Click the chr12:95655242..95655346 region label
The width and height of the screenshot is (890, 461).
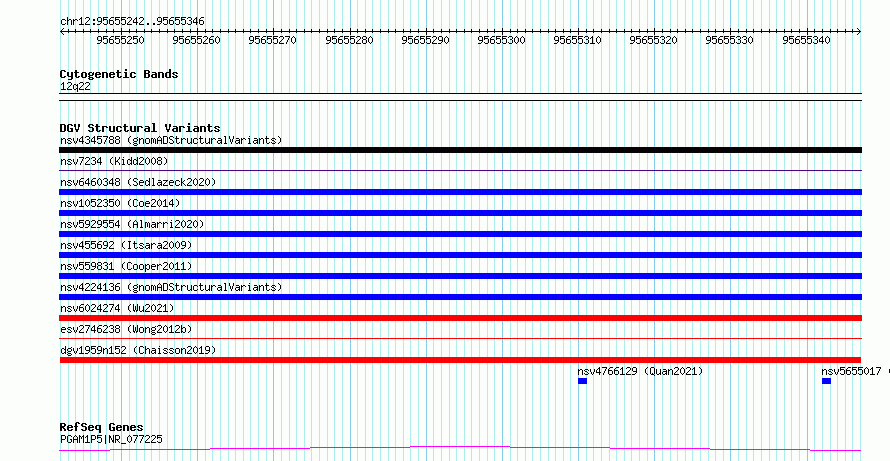point(132,21)
